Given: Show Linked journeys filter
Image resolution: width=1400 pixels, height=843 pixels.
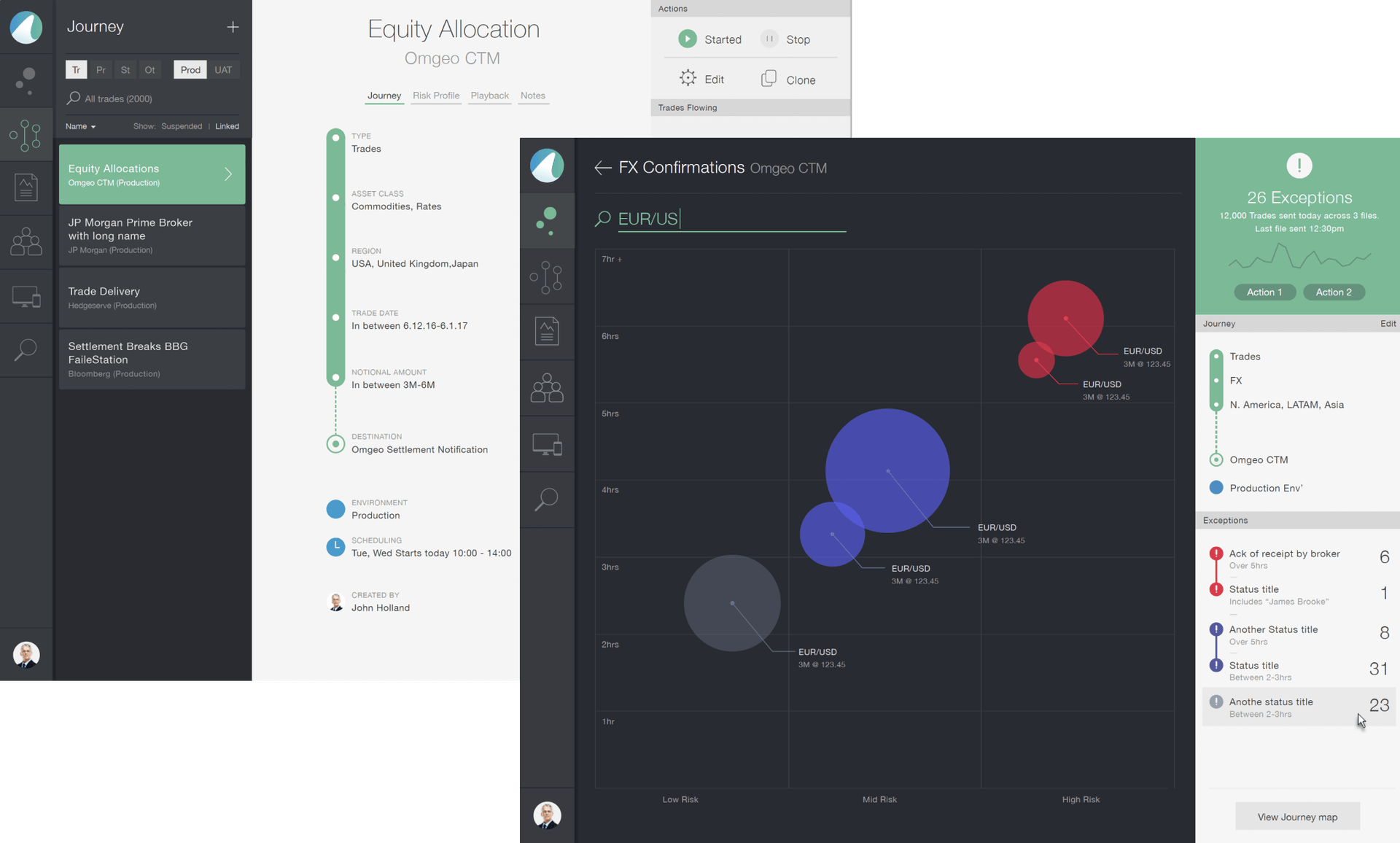Looking at the screenshot, I should (227, 127).
